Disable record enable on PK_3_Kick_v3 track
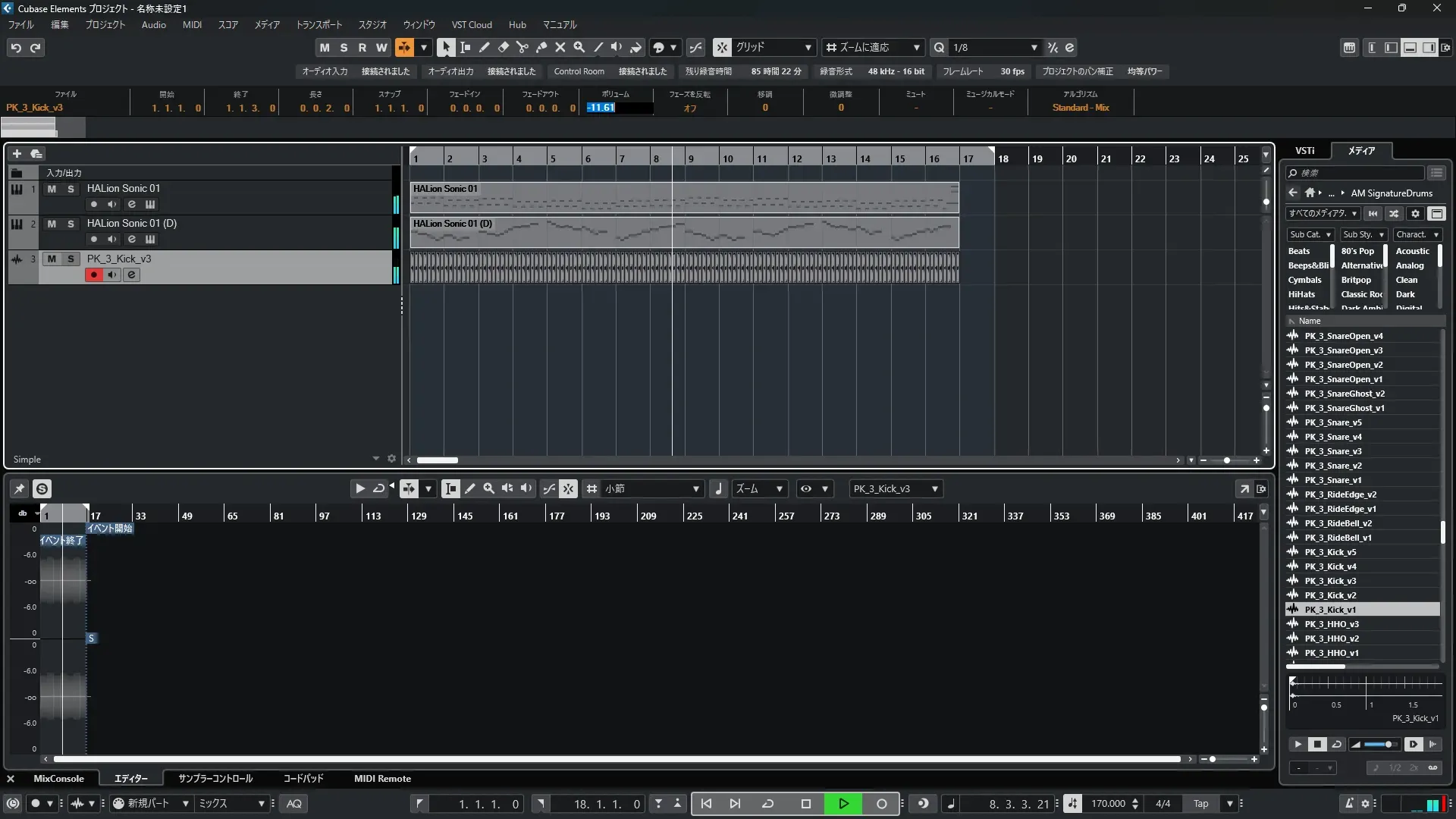This screenshot has height=819, width=1456. click(x=93, y=275)
